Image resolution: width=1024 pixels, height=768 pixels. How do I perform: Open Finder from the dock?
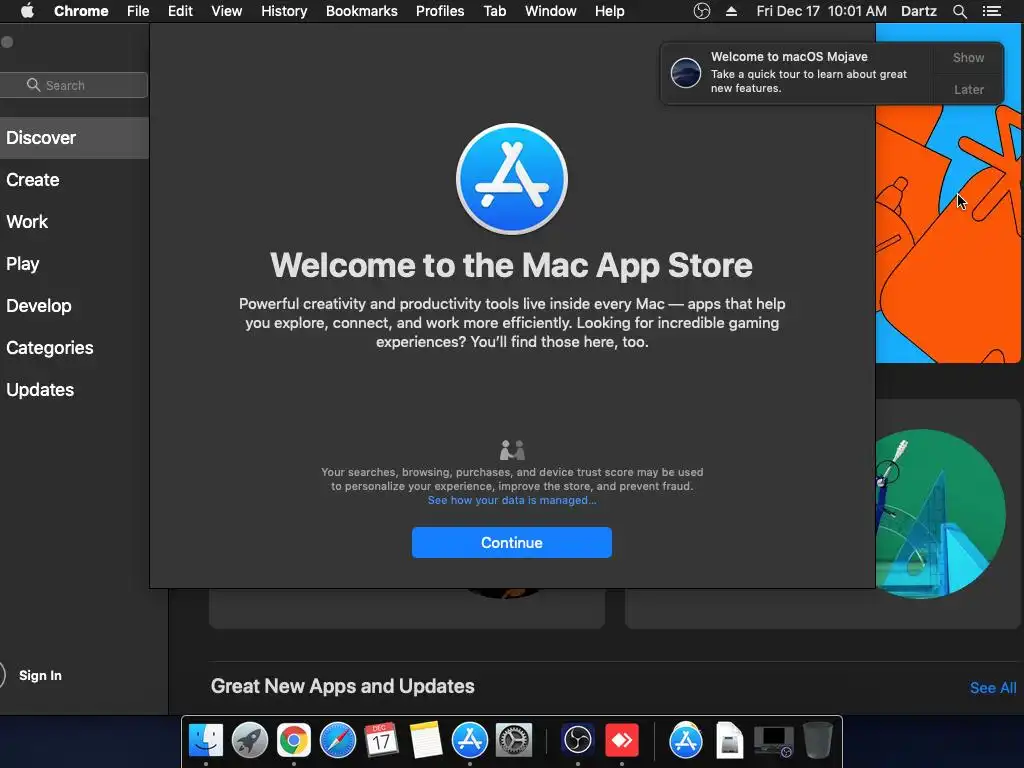pos(206,740)
